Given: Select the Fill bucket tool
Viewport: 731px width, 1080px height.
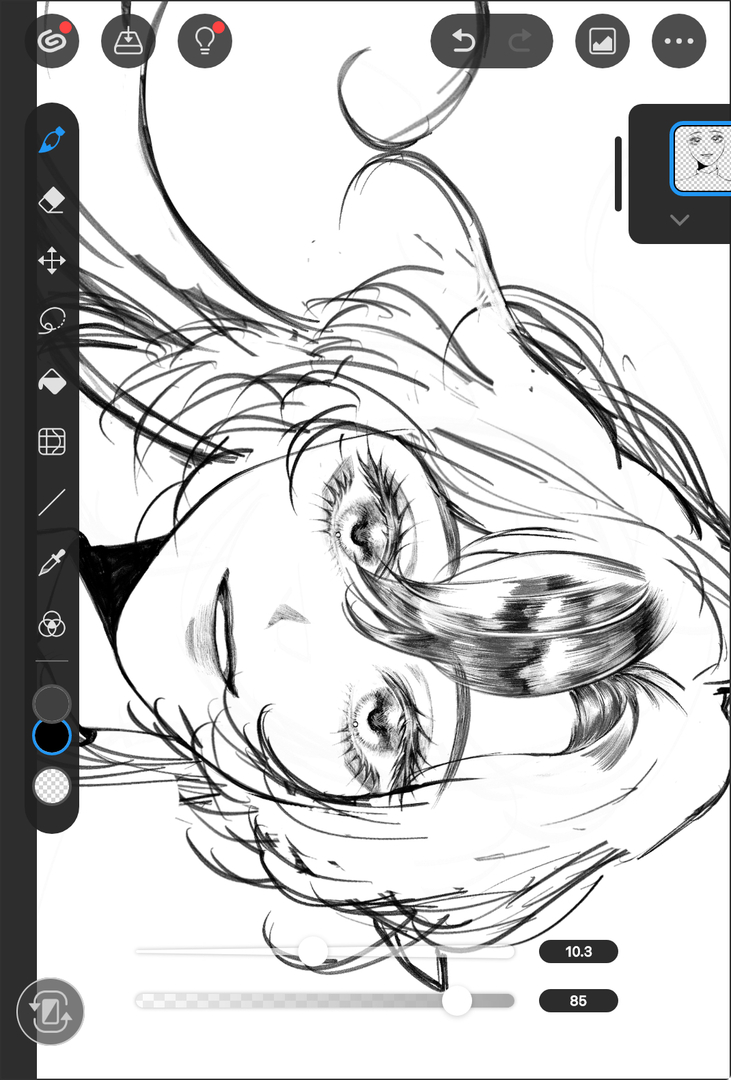Looking at the screenshot, I should click(x=52, y=381).
